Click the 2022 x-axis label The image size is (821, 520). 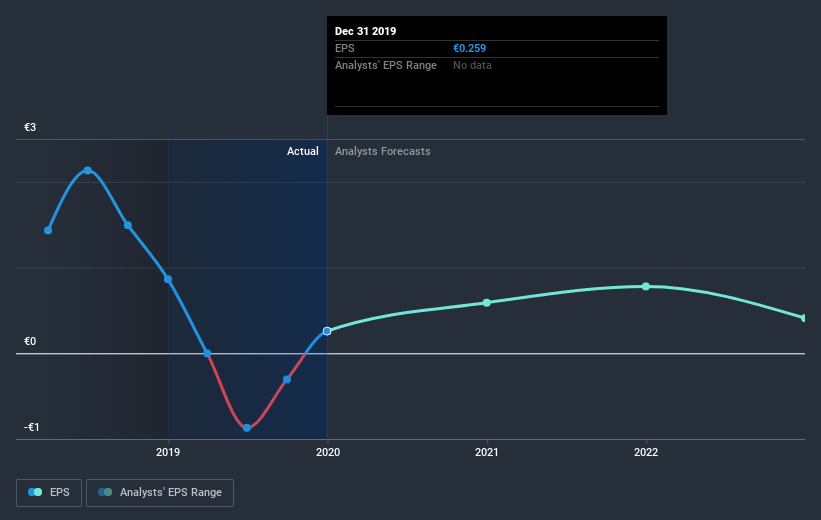[646, 452]
